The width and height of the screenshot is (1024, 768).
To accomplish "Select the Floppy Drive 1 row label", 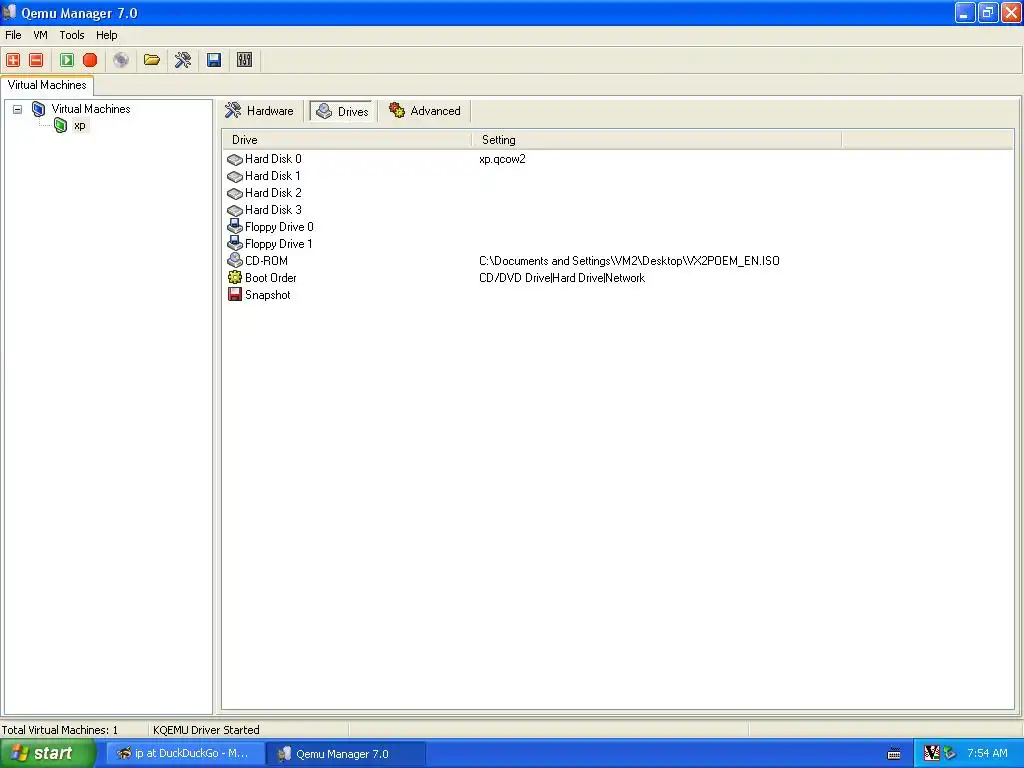I will pyautogui.click(x=279, y=244).
